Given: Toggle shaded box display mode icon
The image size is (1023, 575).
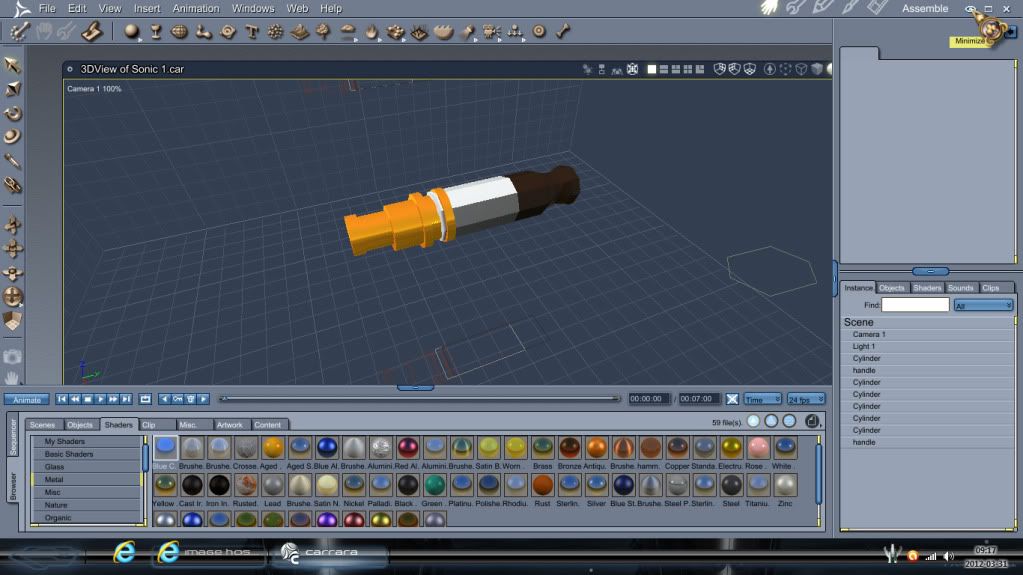Looking at the screenshot, I should coord(817,69).
